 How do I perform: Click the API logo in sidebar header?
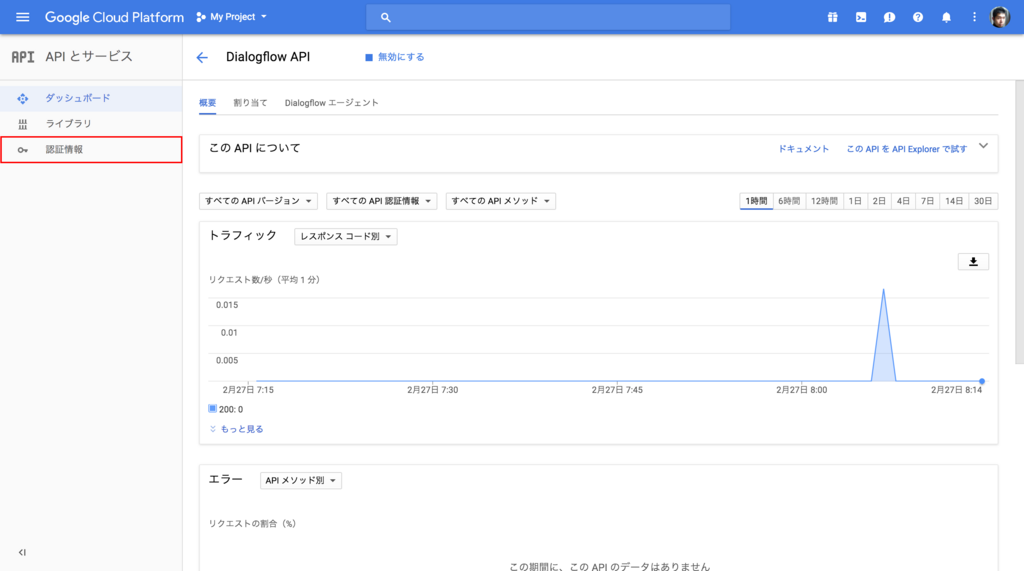click(x=23, y=57)
